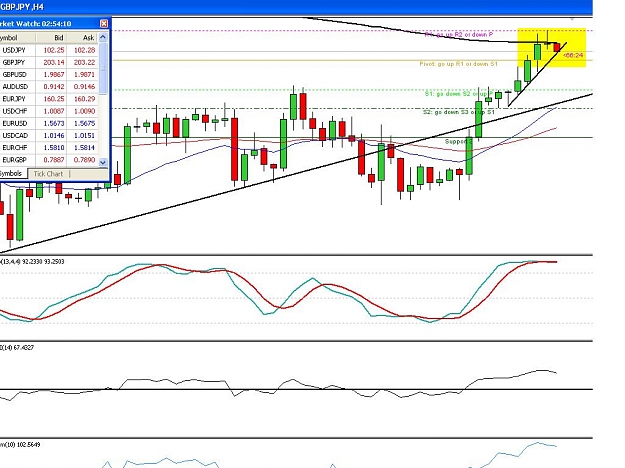Click the stochastic indicator value label
Viewport: 625px width, 468px height.
click(32, 262)
